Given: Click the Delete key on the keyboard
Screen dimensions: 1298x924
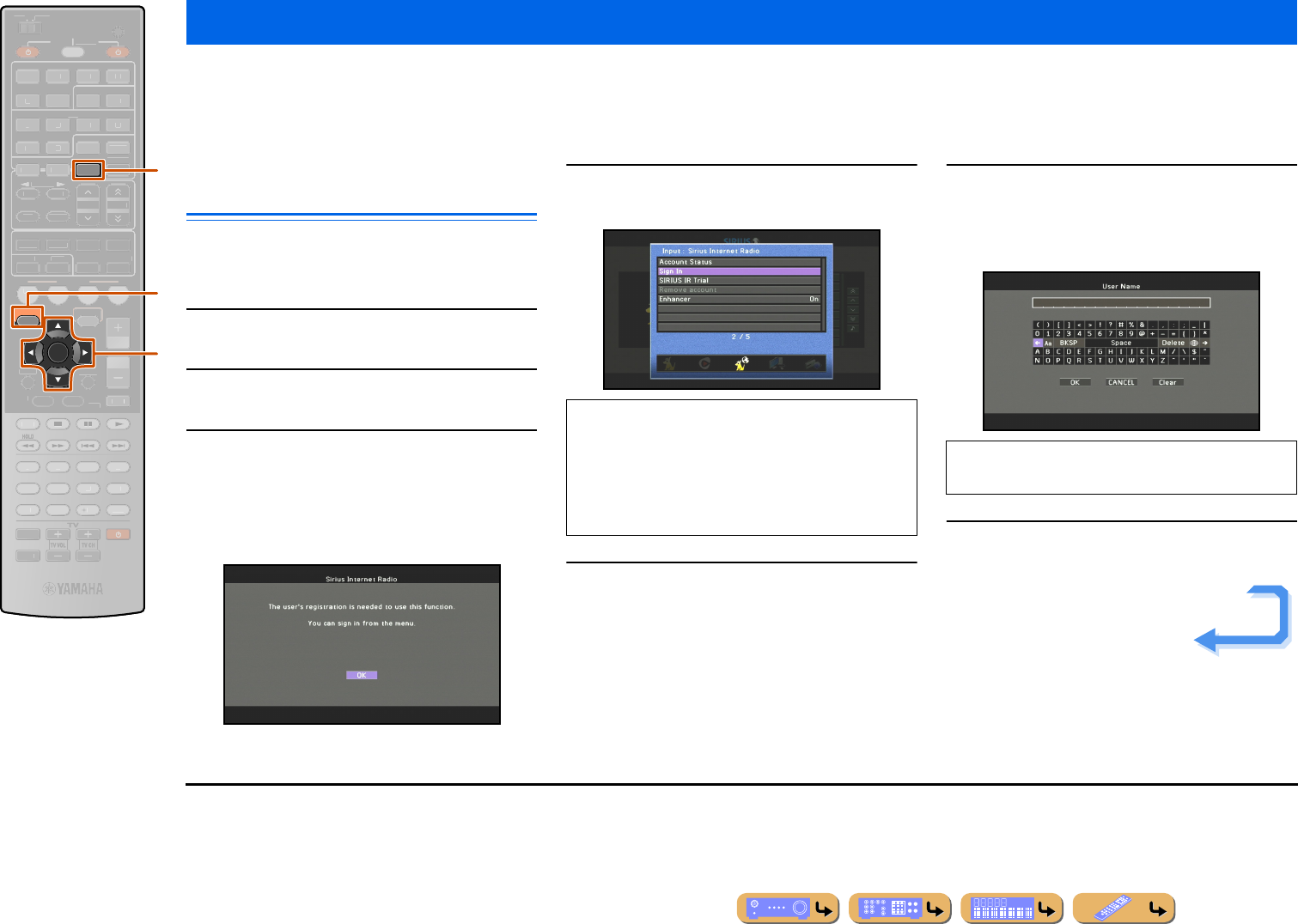Looking at the screenshot, I should point(1173,343).
